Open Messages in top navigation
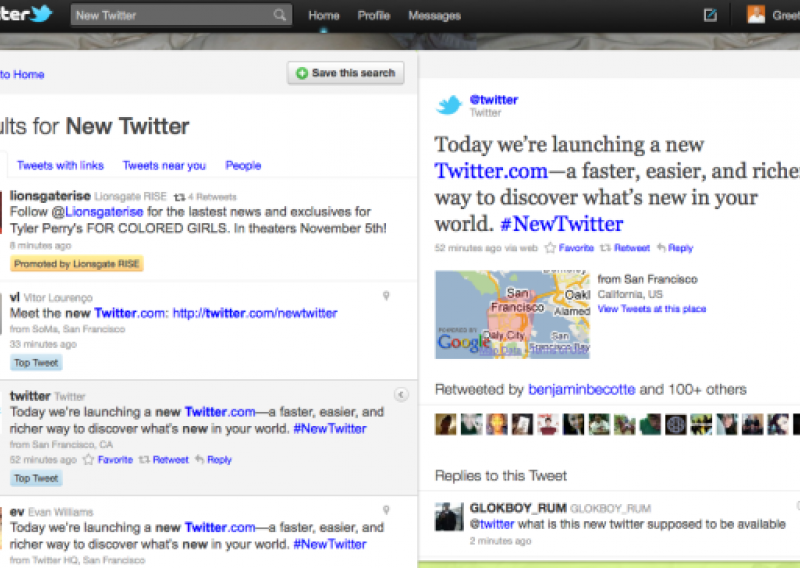This screenshot has width=800, height=568. tap(434, 16)
